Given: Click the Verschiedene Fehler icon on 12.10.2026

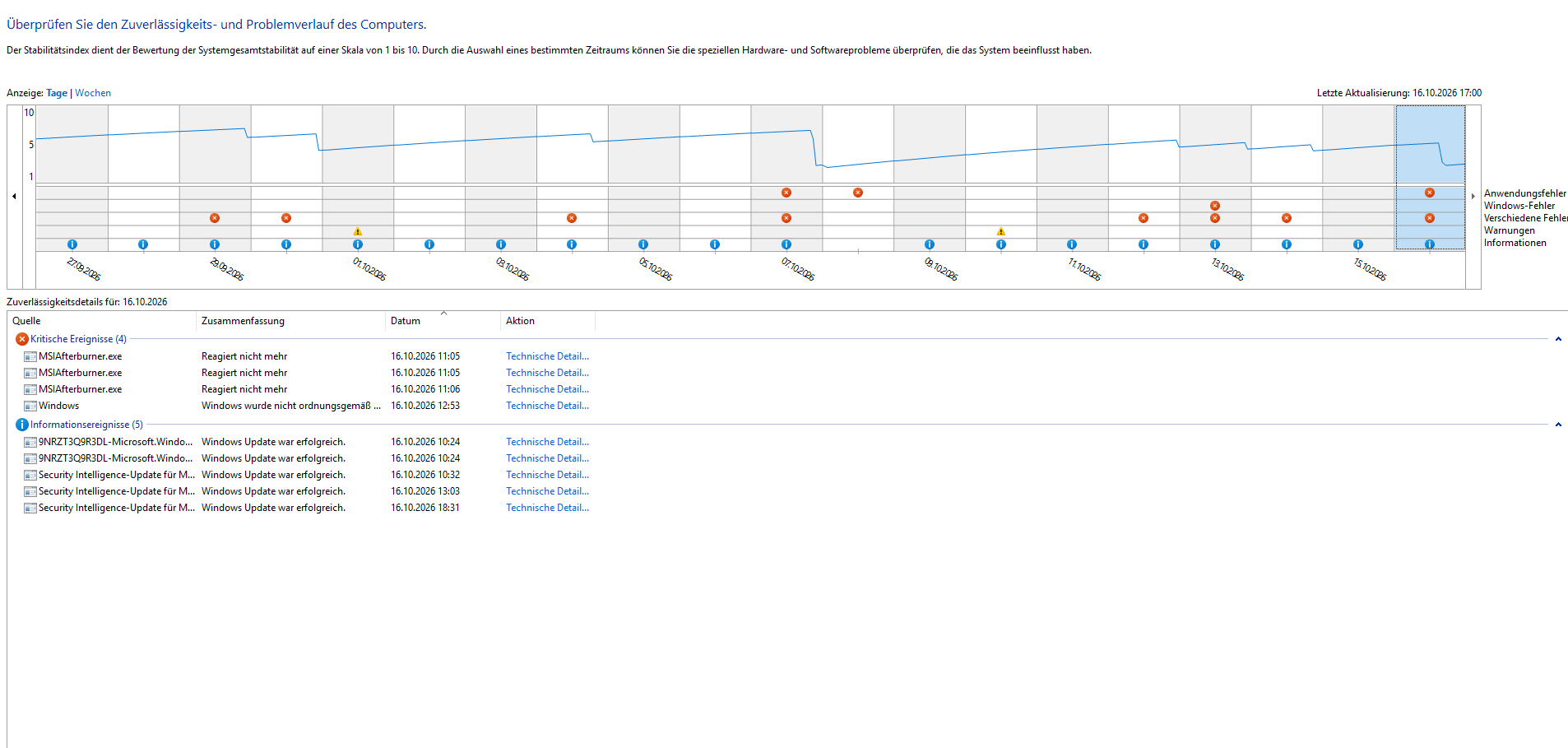Looking at the screenshot, I should [1144, 218].
